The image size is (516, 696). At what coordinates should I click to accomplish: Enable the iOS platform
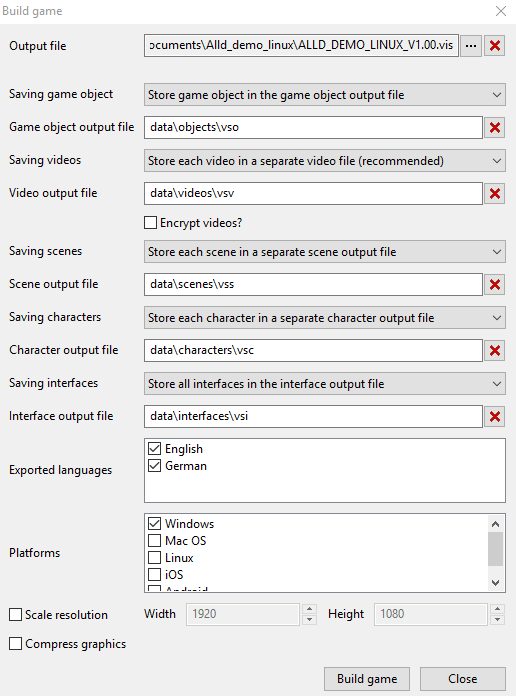[155, 574]
